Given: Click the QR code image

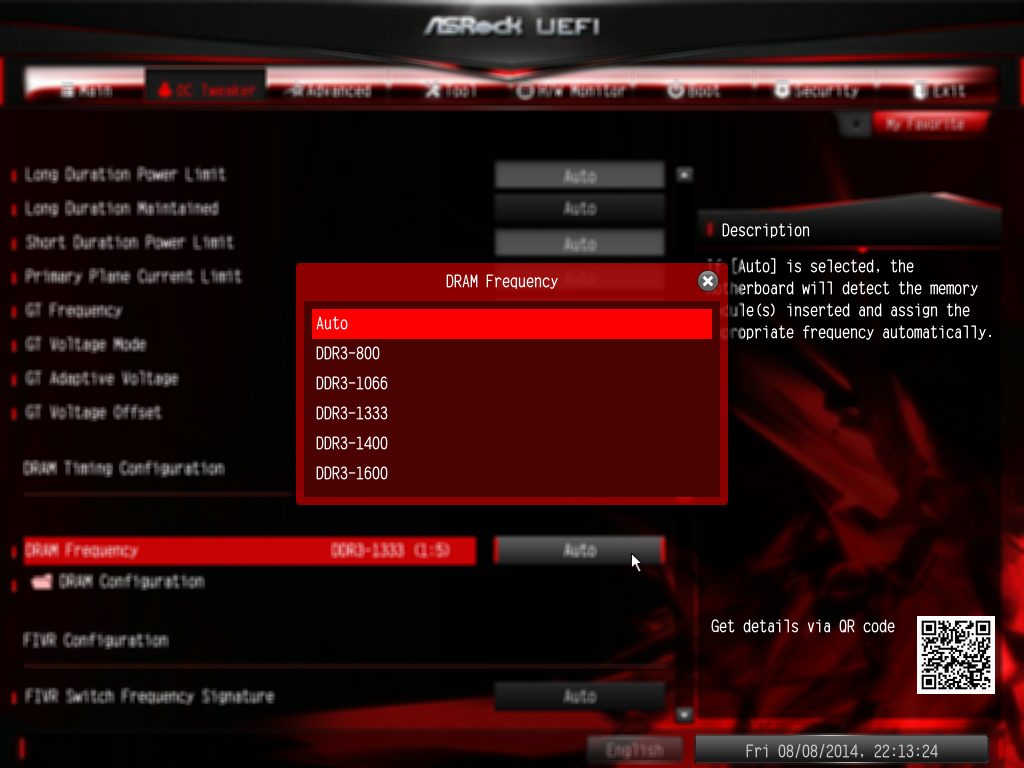Looking at the screenshot, I should click(955, 654).
